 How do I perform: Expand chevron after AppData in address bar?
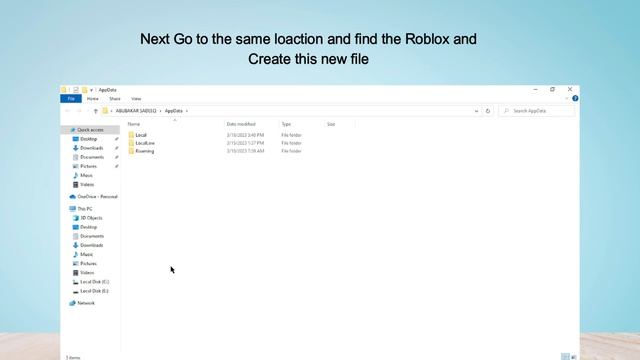point(187,111)
